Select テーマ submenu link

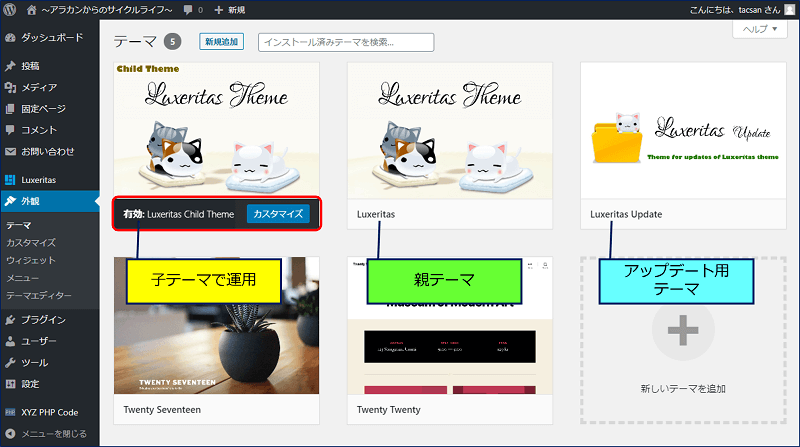point(19,225)
